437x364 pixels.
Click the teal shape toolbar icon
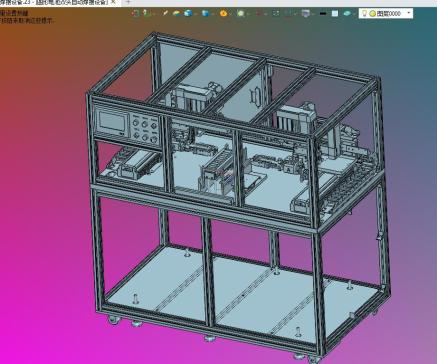pos(347,13)
